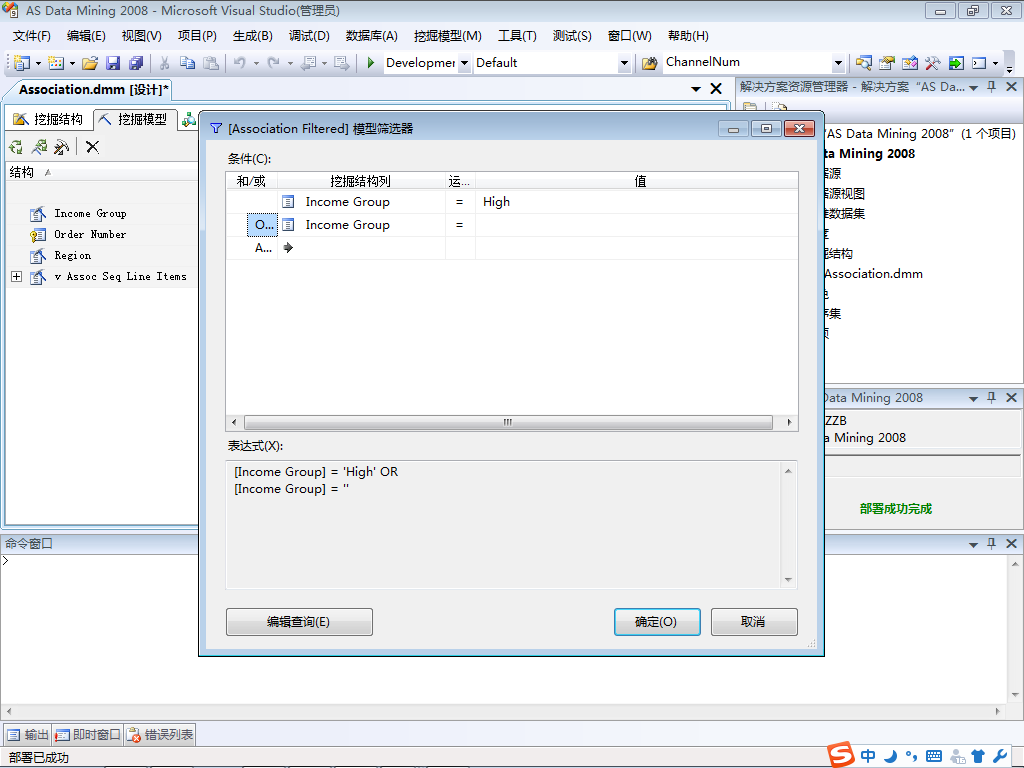Click the conditions grid scroll right arrow

[x=789, y=423]
